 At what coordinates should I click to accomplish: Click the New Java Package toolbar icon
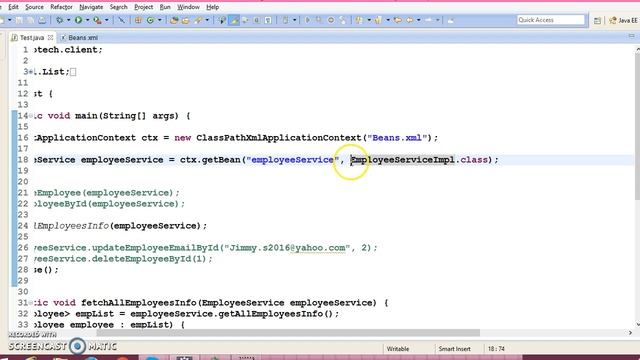[x=138, y=20]
